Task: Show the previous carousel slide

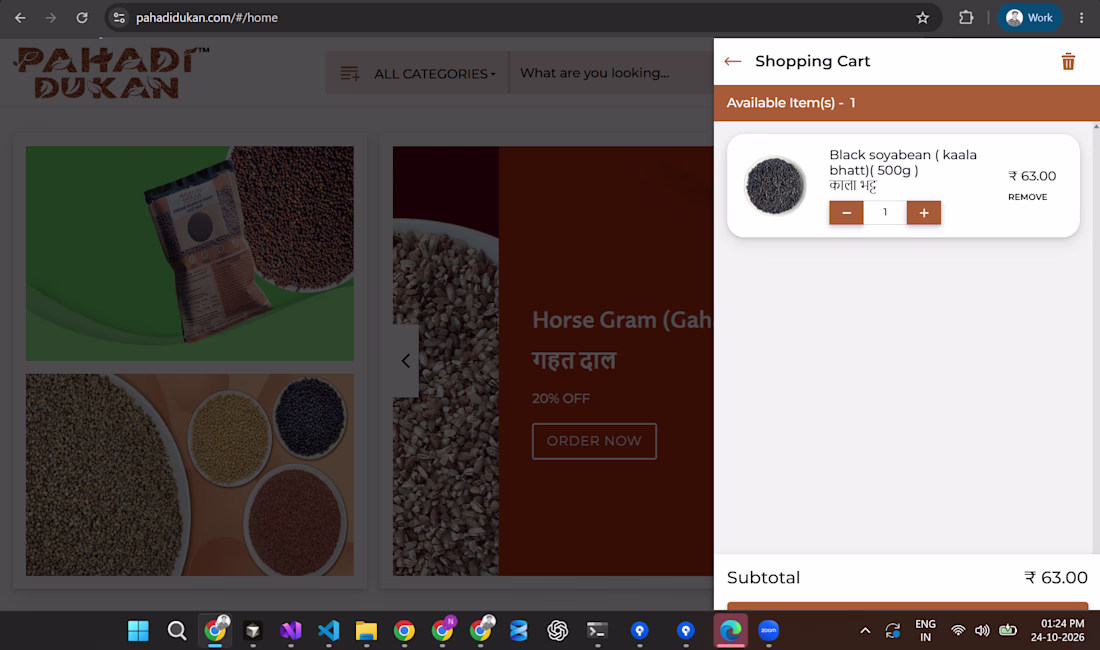Action: (405, 360)
